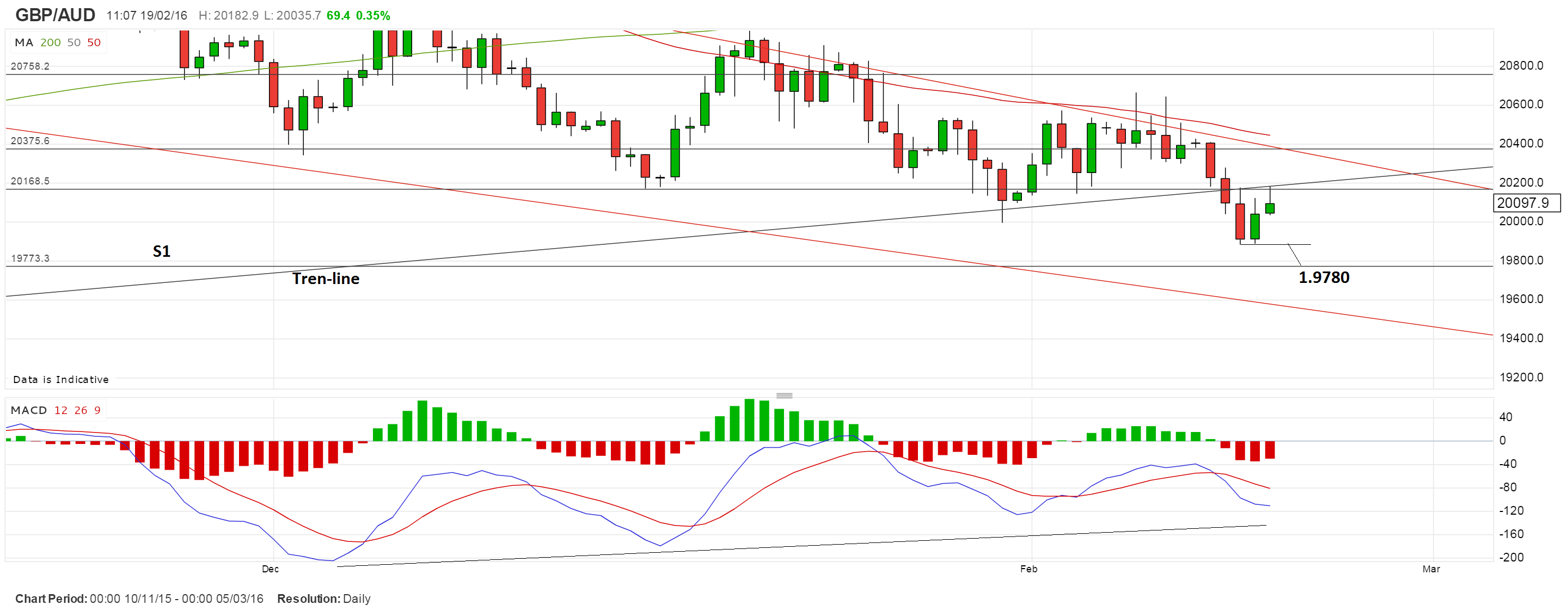Click the 1.9780 price annotation
The image size is (1568, 611).
tap(1324, 277)
